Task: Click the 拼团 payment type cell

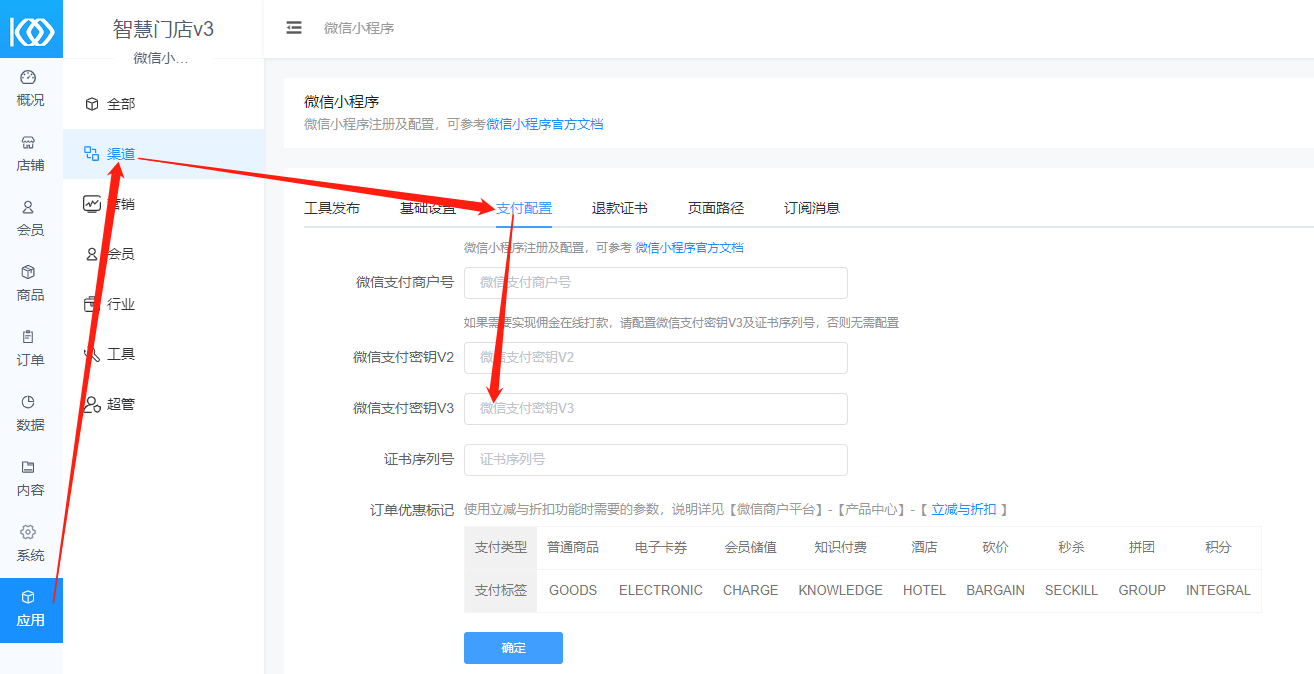Action: [1142, 548]
